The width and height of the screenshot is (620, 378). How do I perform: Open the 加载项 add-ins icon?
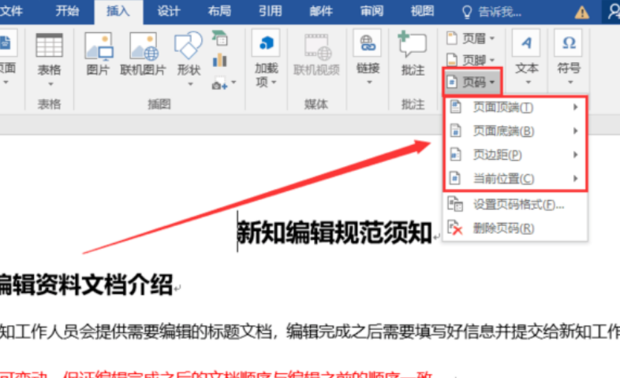266,43
